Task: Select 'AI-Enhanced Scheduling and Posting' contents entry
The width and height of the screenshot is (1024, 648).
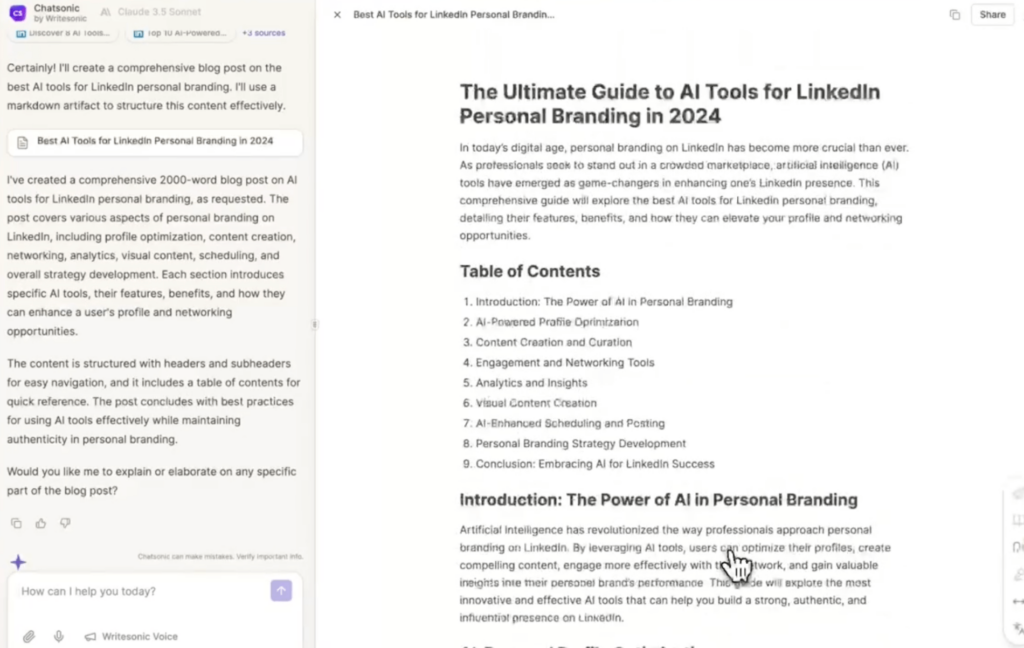Action: (570, 423)
